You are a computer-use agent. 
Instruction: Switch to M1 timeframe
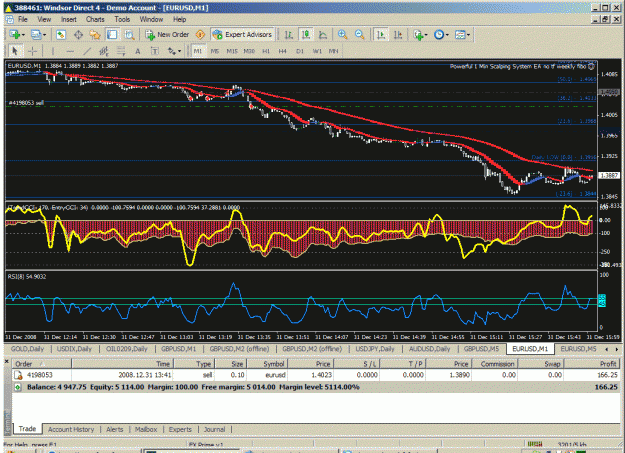tap(198, 51)
